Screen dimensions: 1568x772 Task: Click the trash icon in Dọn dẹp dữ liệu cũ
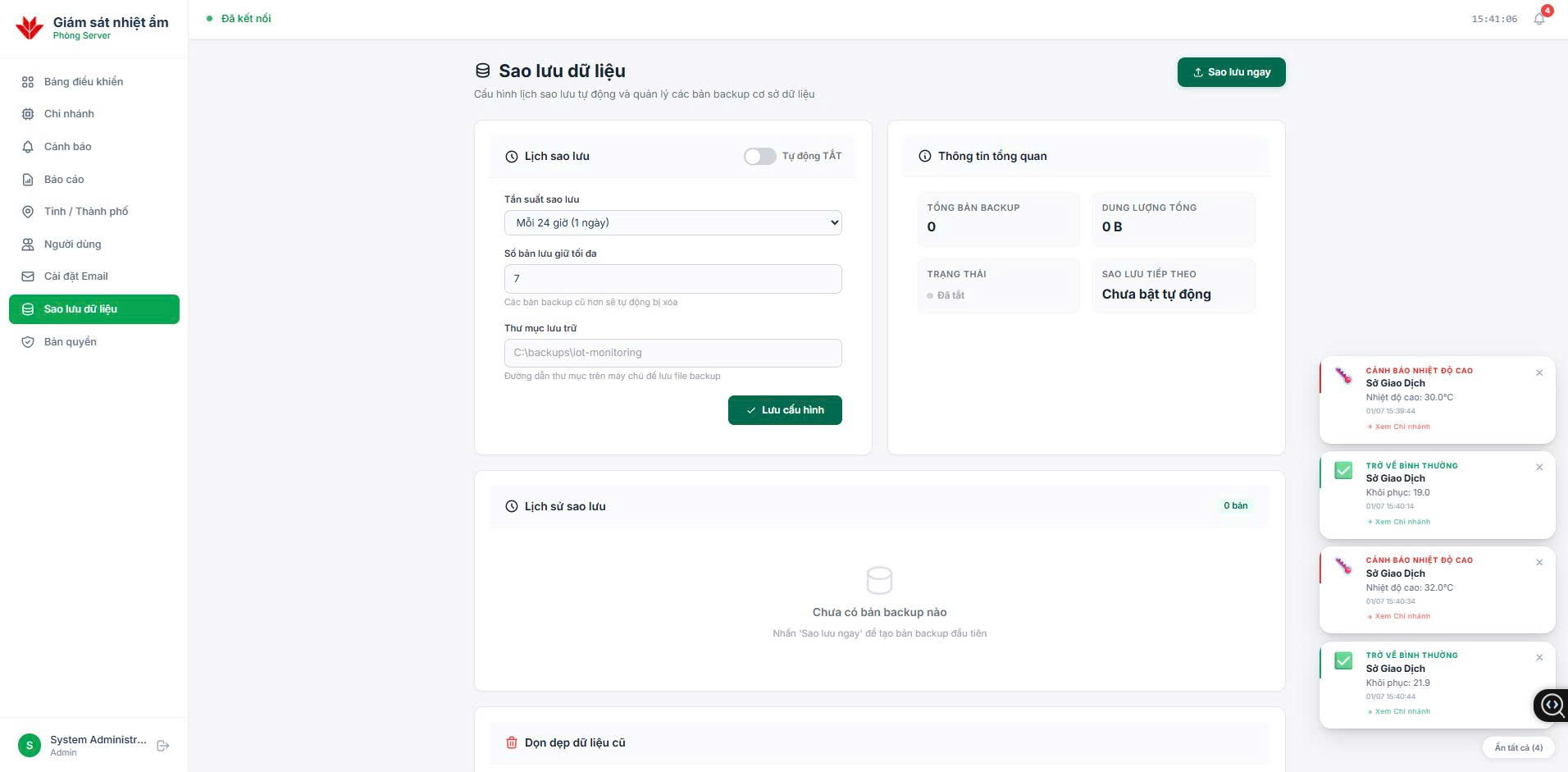coord(512,742)
